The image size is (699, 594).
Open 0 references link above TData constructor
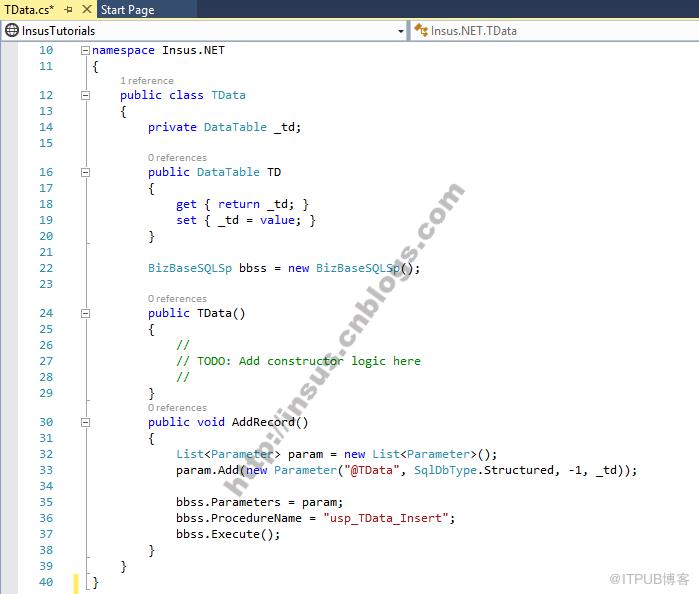177,299
